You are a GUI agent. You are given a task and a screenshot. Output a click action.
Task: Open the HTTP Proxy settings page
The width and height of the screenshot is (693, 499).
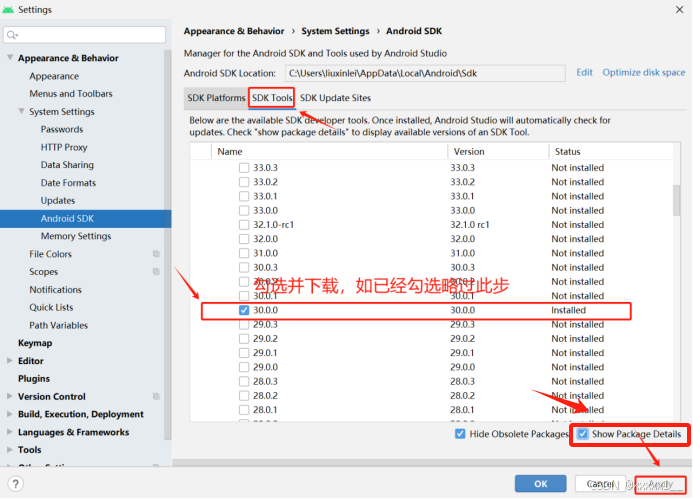pos(64,147)
